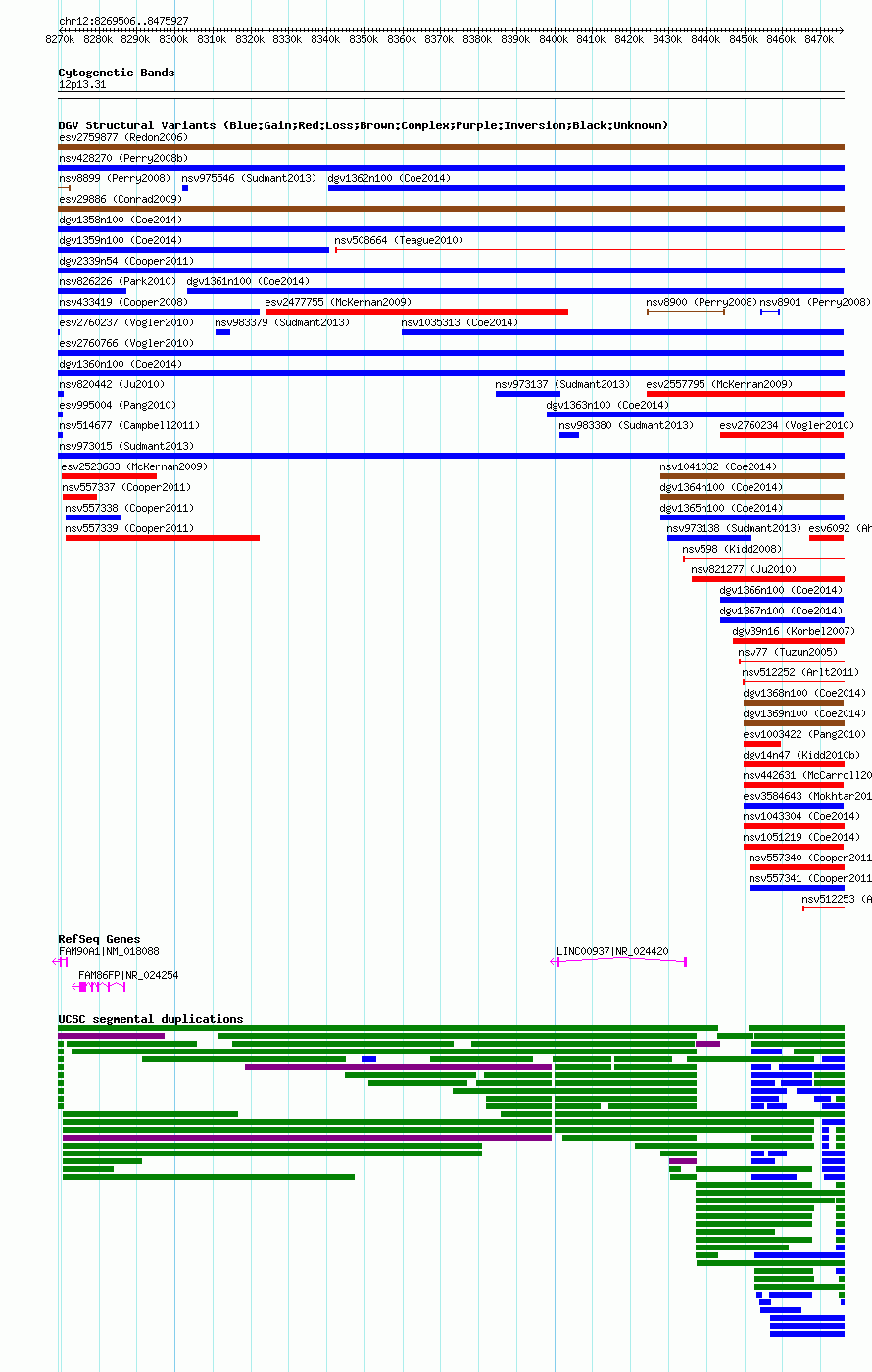Select nsv1041032 (Coe2014) variant label
872x1372 pixels.
(719, 467)
